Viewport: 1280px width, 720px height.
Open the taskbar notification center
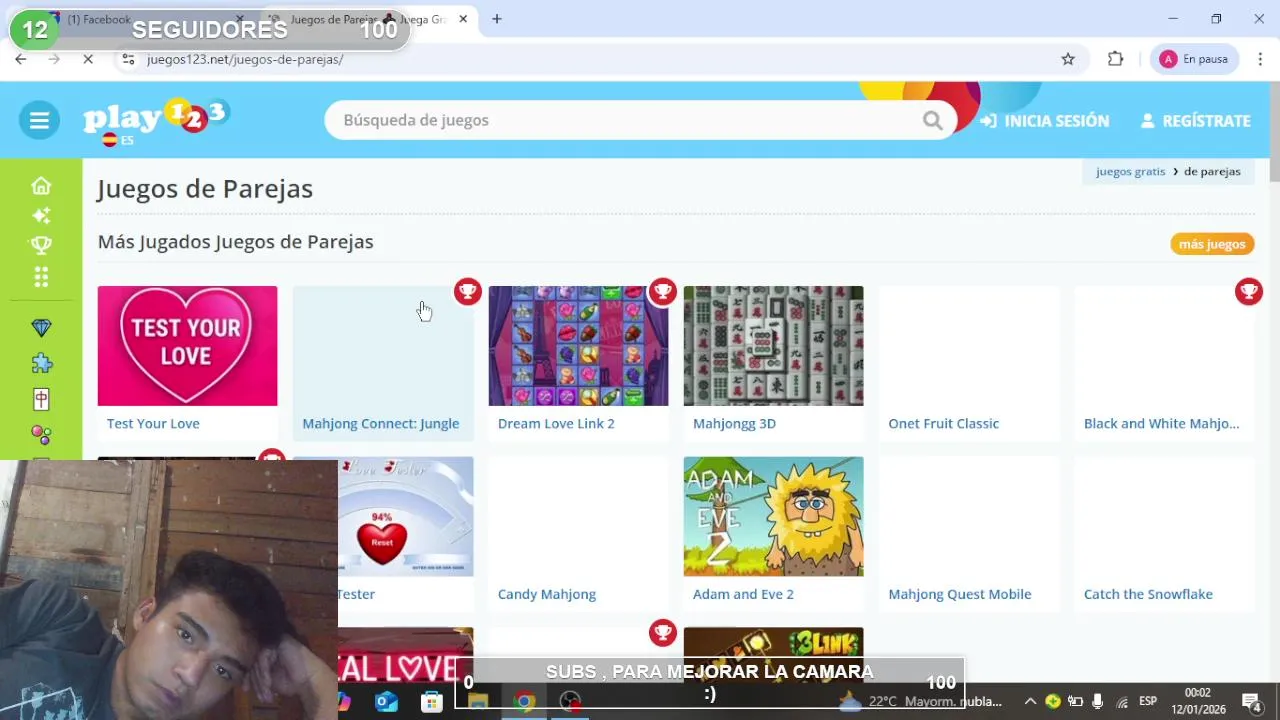pos(1251,701)
